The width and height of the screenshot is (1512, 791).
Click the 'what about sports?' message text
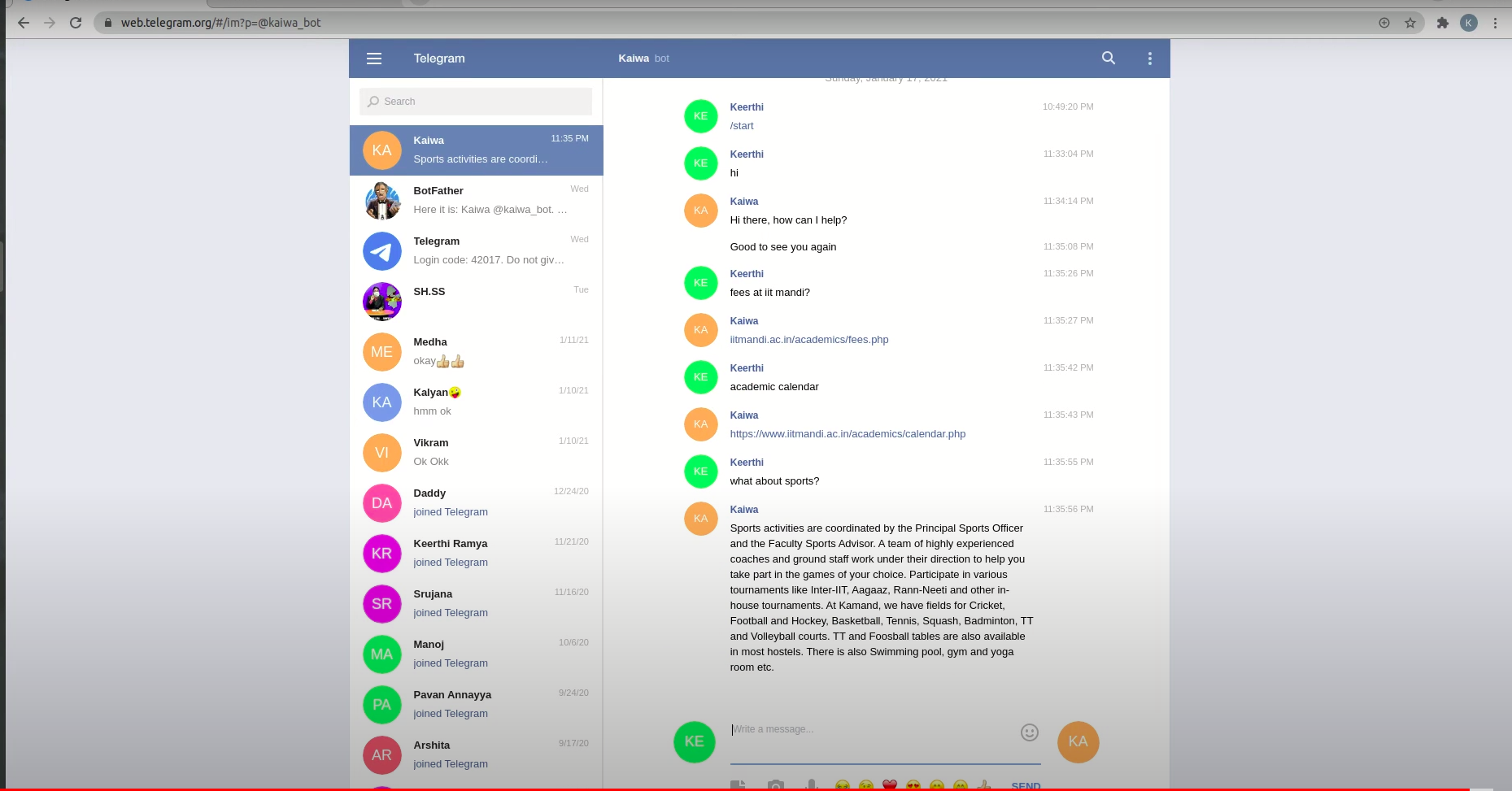[x=774, y=481]
